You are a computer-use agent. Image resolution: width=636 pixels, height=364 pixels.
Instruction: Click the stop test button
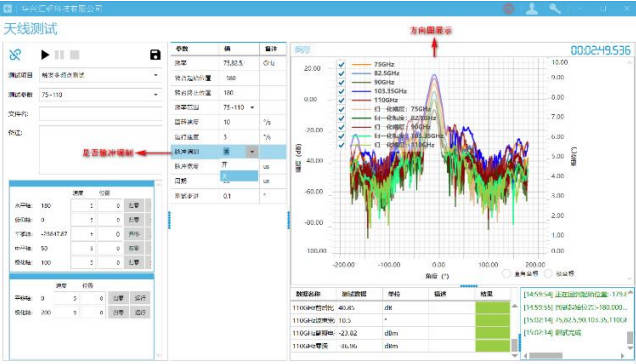[x=75, y=54]
